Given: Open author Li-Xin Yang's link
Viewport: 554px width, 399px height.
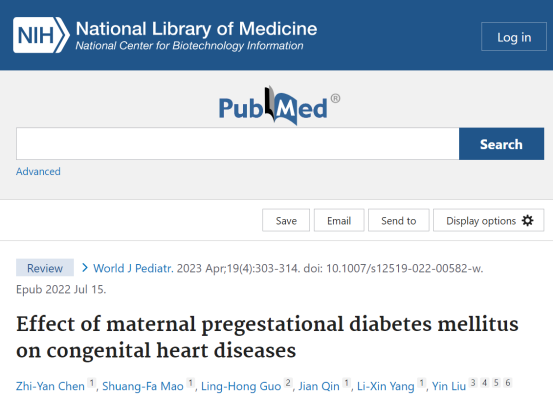Looking at the screenshot, I should pos(385,386).
